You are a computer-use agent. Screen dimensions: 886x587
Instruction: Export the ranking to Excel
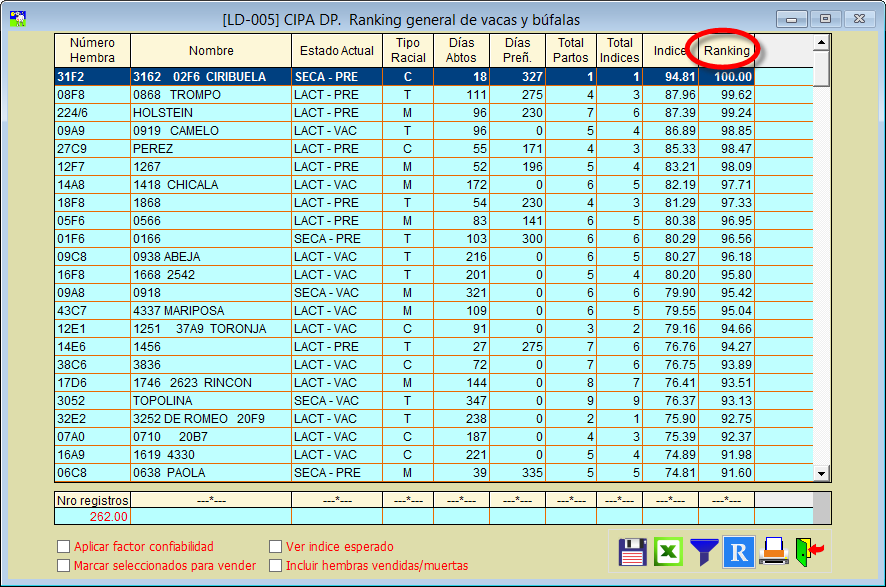(667, 551)
